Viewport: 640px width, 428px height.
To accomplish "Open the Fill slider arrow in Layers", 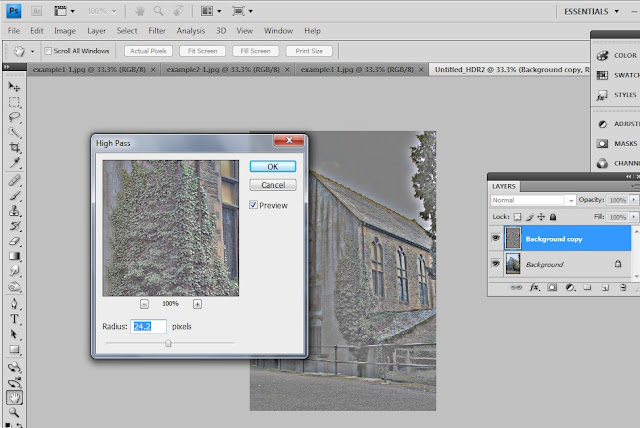I will coord(635,216).
